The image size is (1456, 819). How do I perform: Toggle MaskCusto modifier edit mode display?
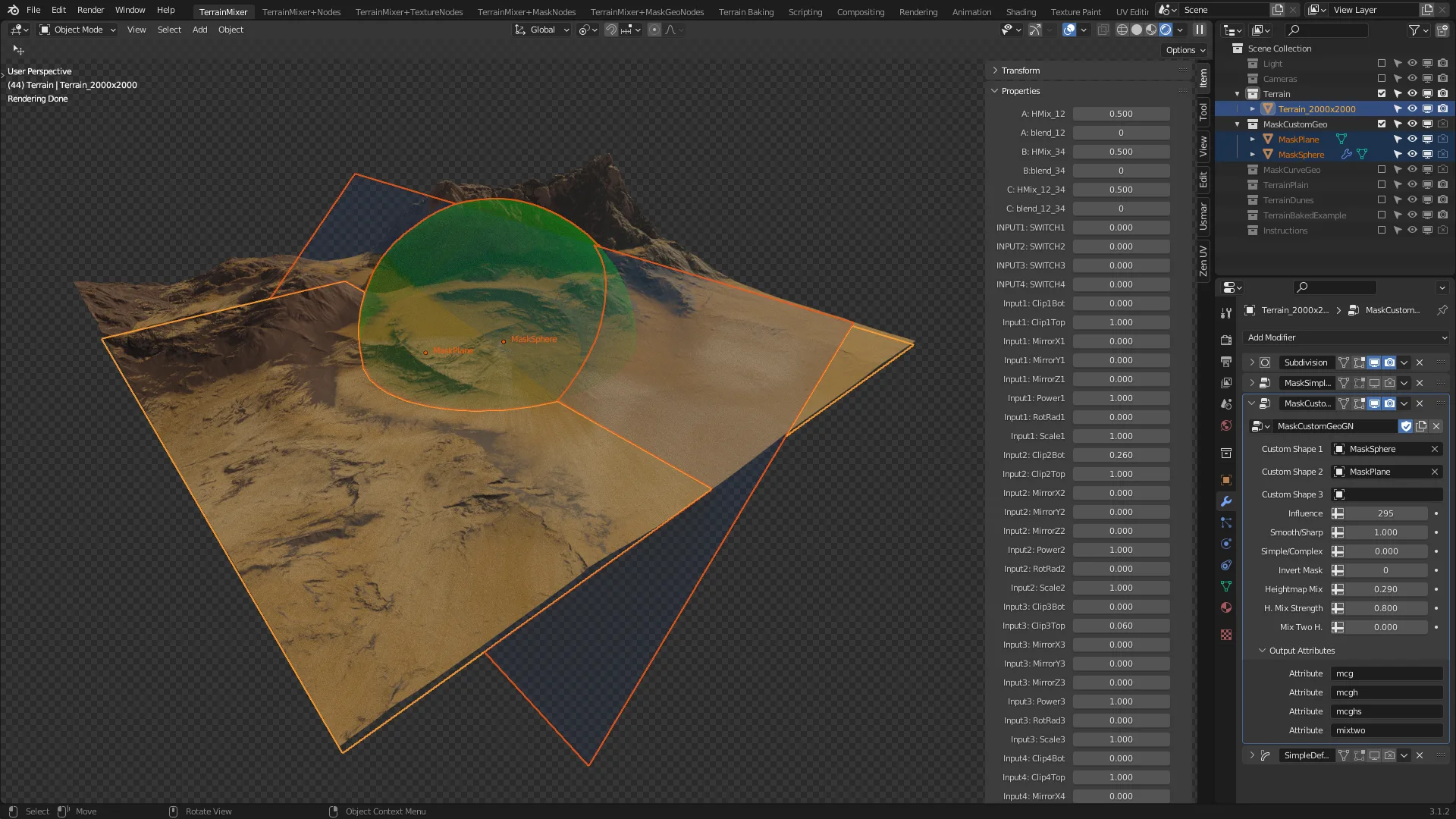(1359, 403)
